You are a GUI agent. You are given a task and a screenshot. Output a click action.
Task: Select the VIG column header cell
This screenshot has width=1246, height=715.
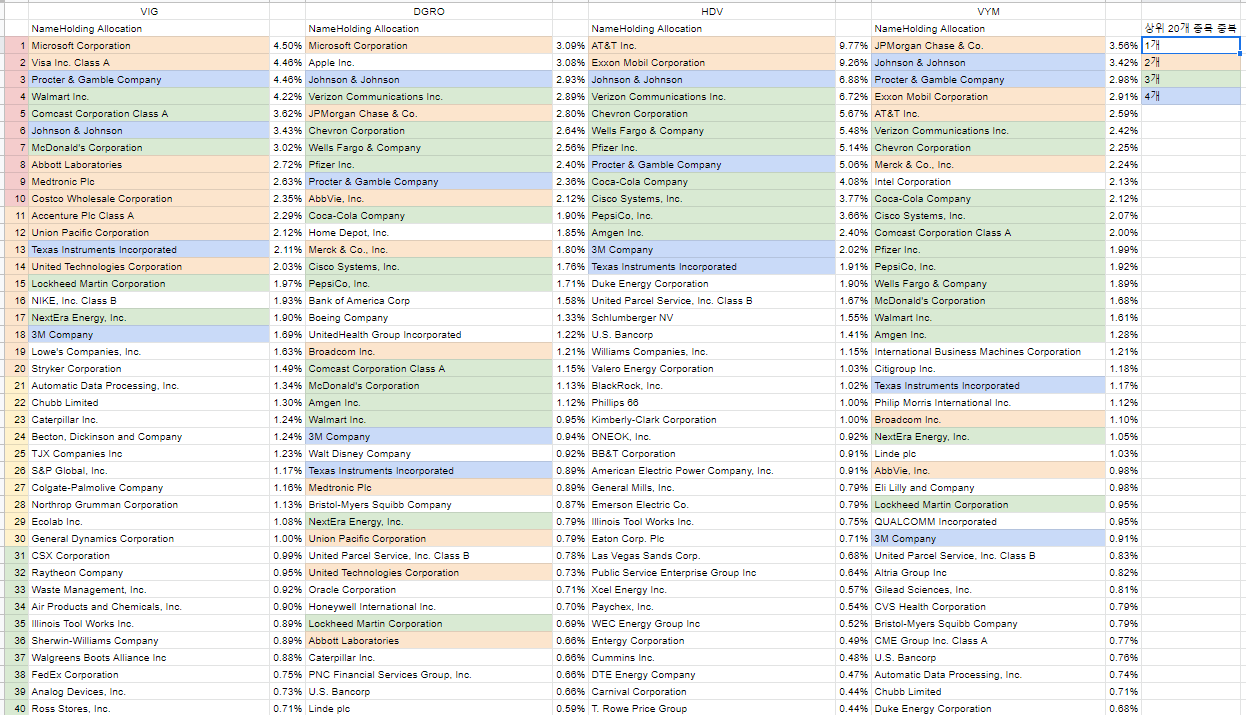(x=149, y=11)
